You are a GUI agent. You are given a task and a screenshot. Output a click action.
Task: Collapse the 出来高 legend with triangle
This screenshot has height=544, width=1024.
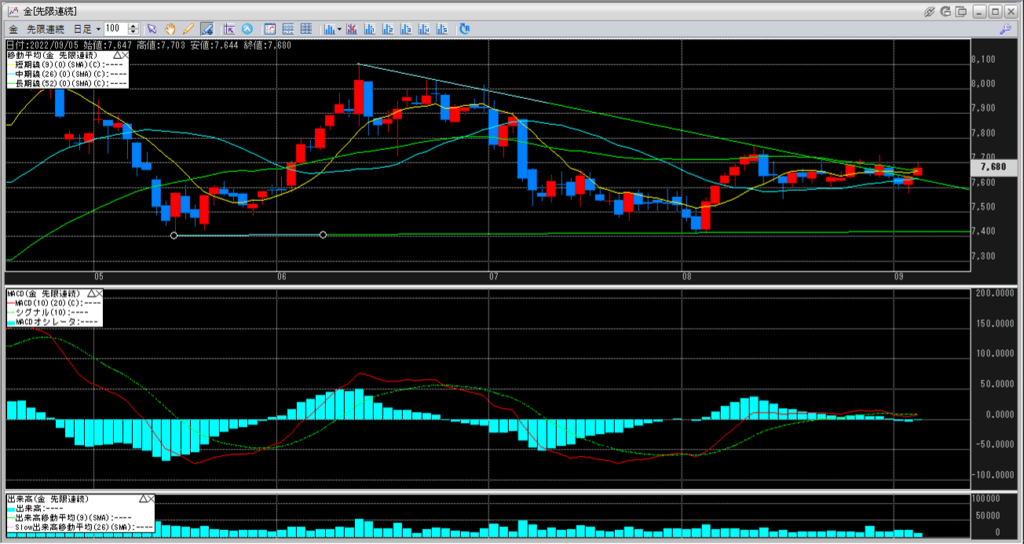click(x=142, y=499)
